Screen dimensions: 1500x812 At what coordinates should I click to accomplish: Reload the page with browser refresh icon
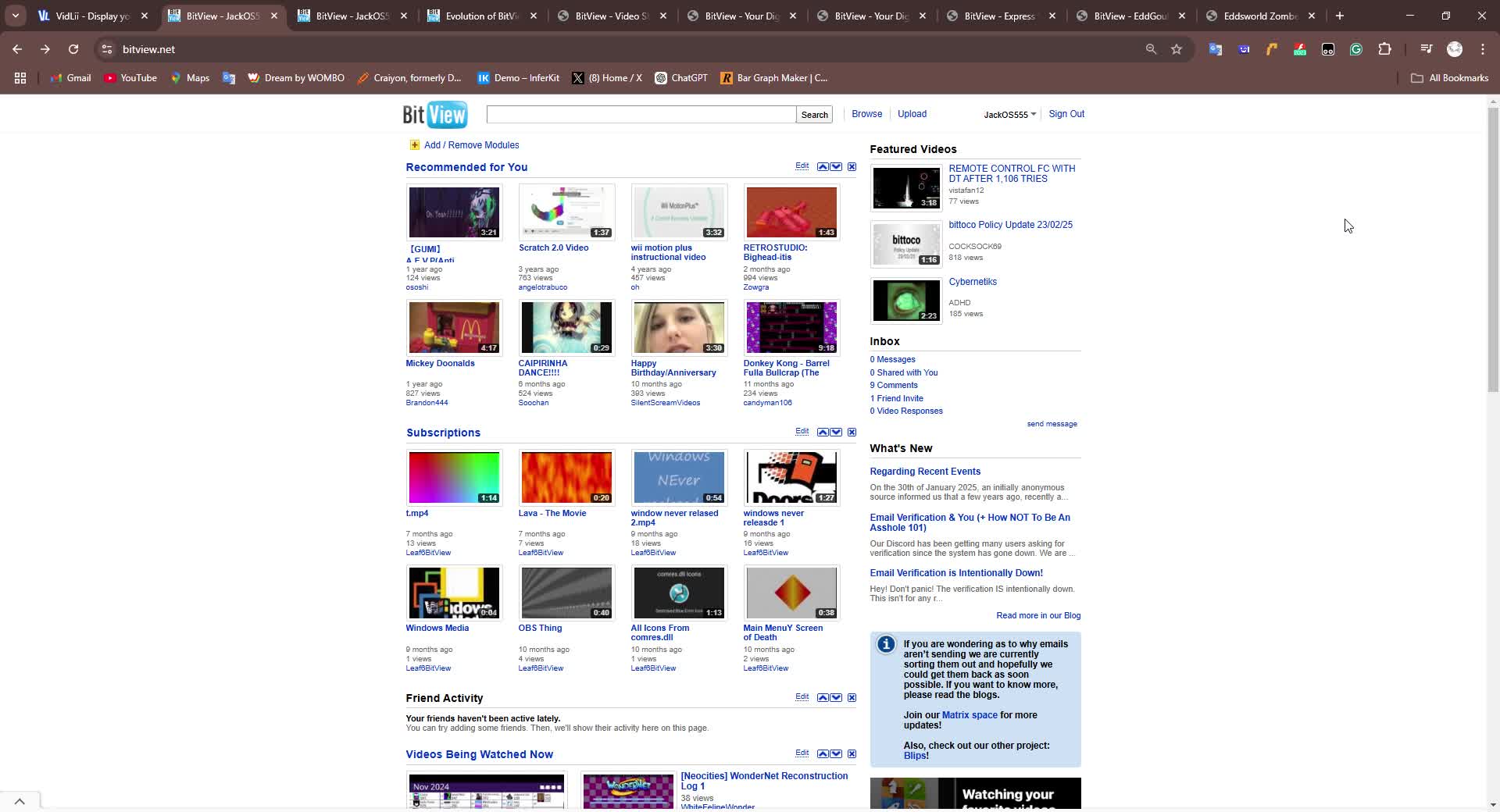click(73, 49)
